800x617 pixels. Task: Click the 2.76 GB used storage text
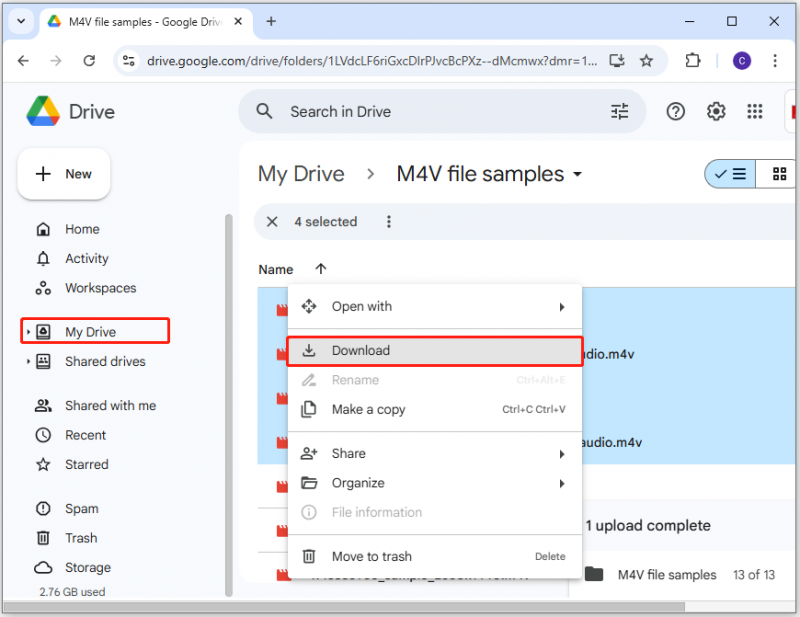(72, 592)
